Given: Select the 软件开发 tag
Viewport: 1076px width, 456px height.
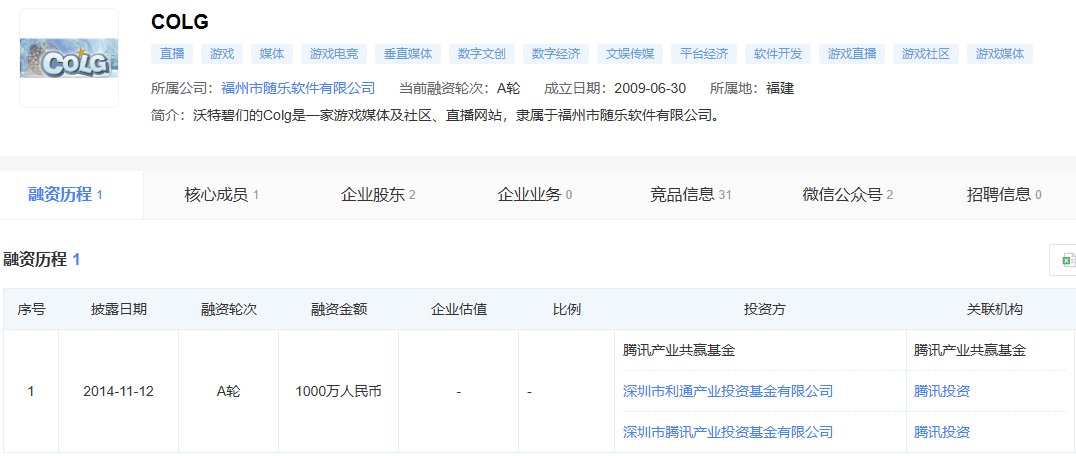Looking at the screenshot, I should click(778, 54).
